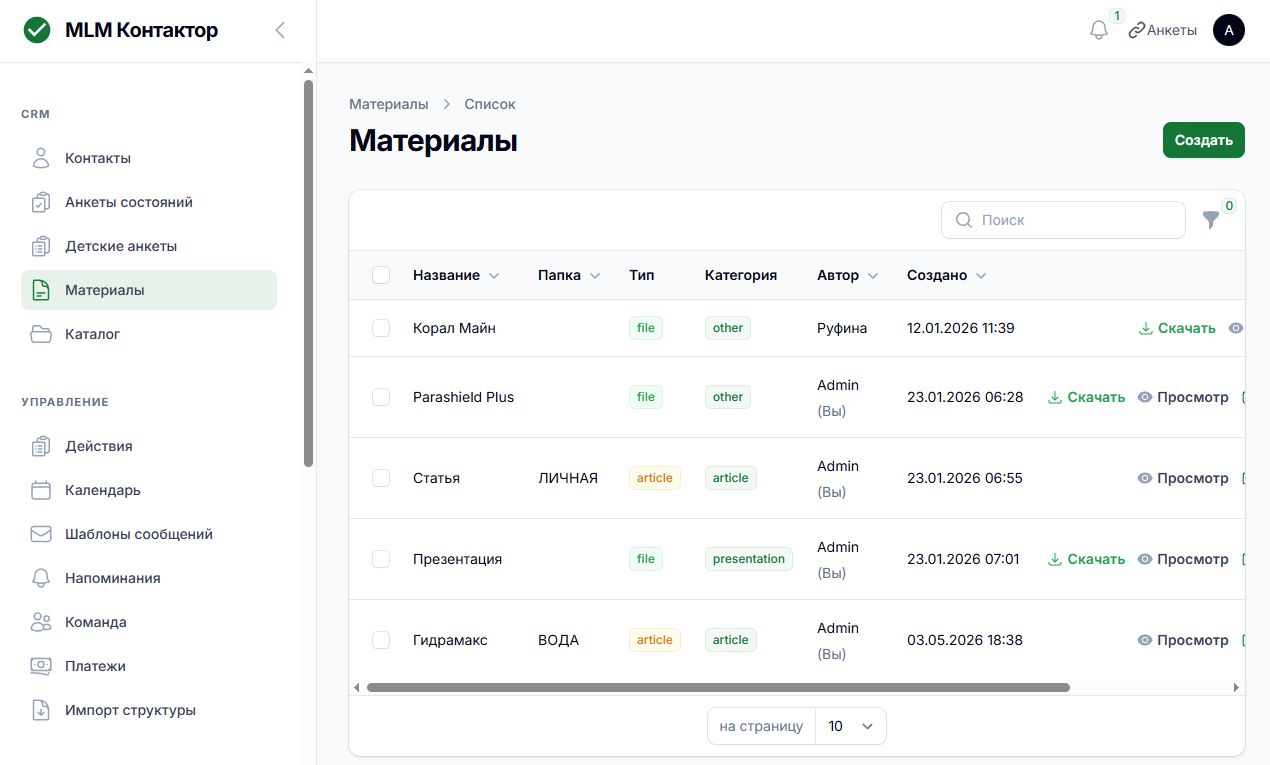
Task: Click the Детские анкеты clipboard icon
Action: [x=41, y=246]
